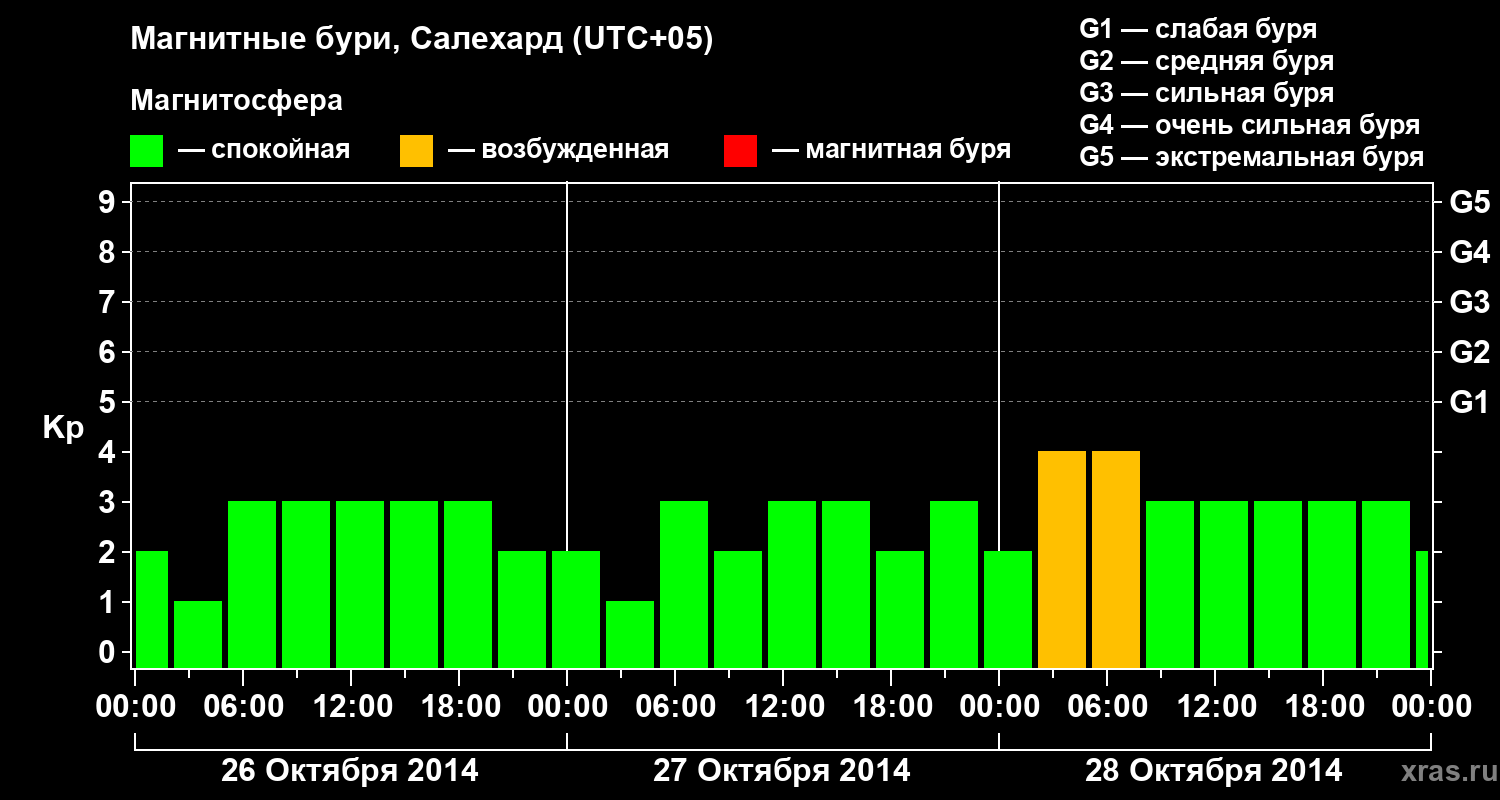The width and height of the screenshot is (1500, 800).
Task: Click the '— возбужденная' legend label
Action: [x=558, y=151]
